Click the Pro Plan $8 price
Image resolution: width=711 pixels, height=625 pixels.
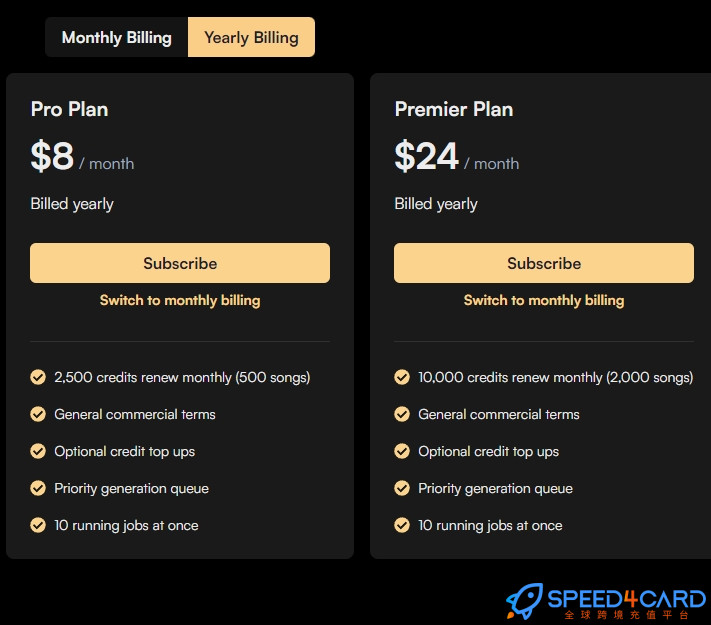click(x=52, y=156)
